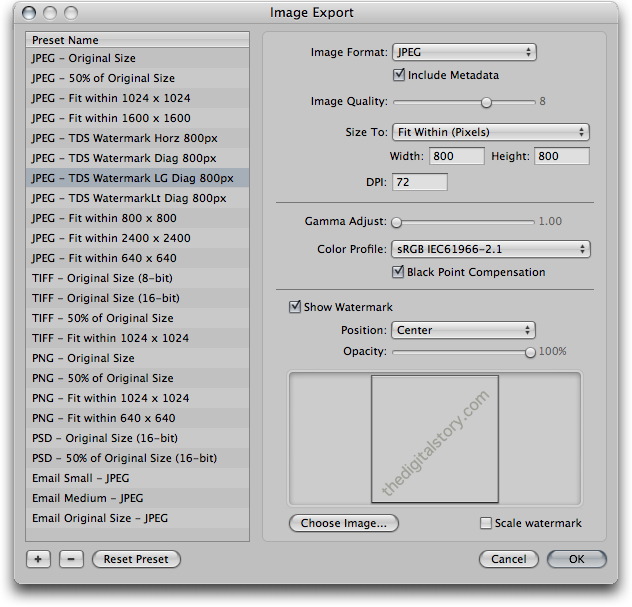
Task: Open the Color Profile dropdown
Action: click(490, 249)
